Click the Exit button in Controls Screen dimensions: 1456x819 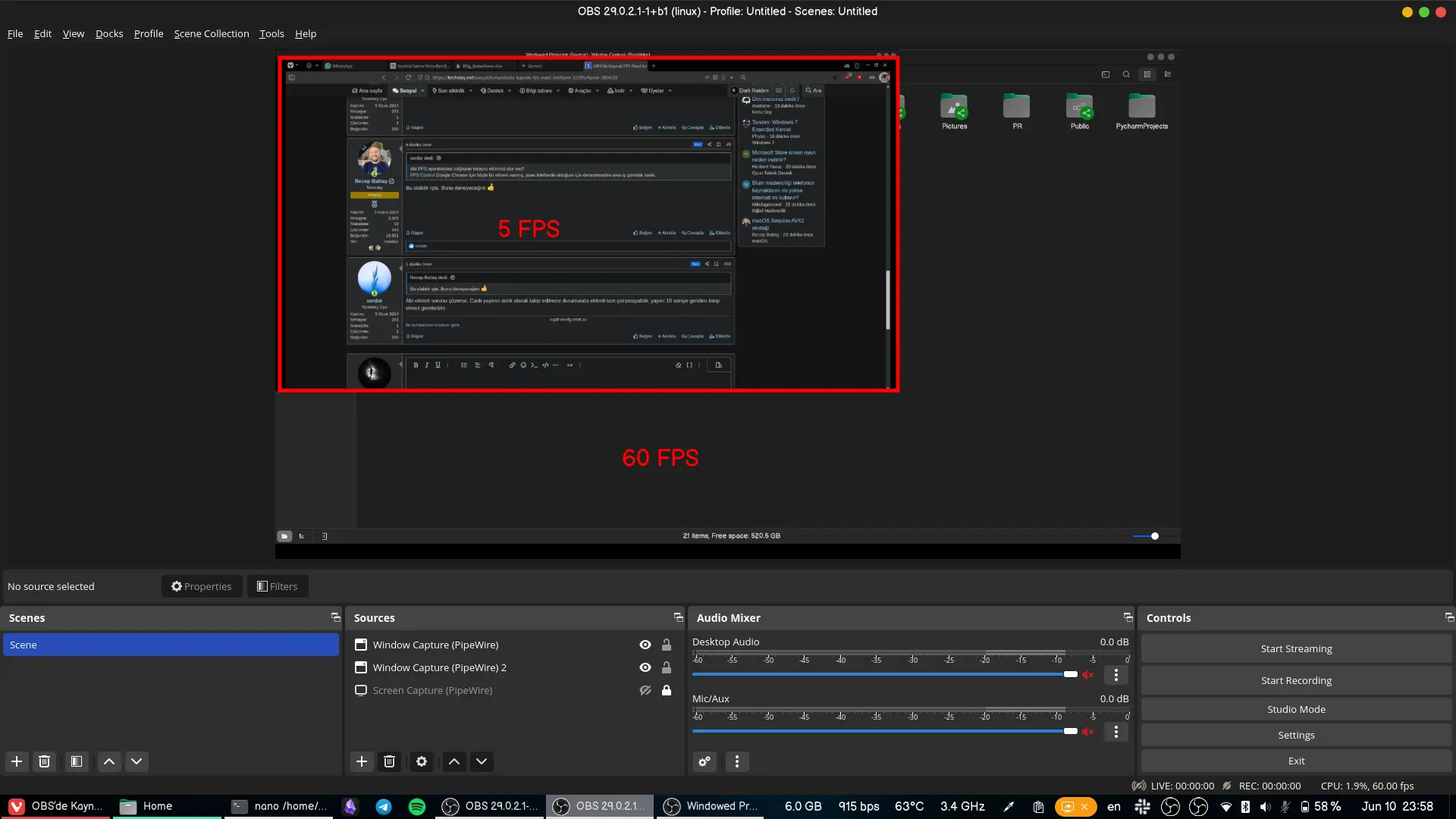click(1296, 761)
